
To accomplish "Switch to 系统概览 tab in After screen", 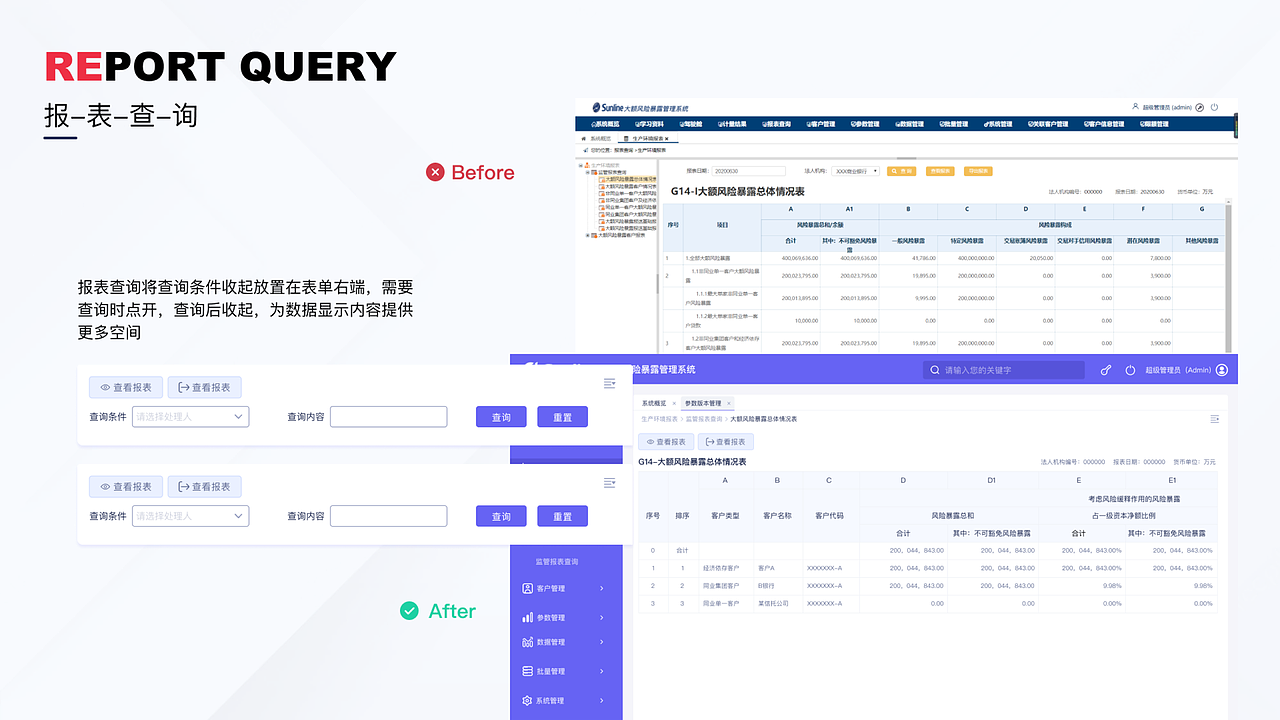I will click(654, 403).
